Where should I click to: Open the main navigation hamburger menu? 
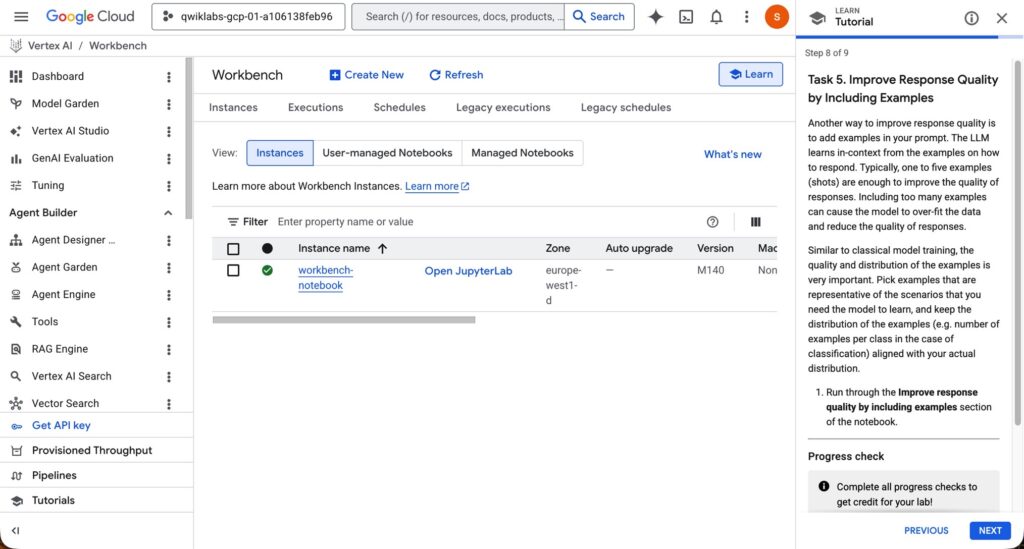[21, 16]
